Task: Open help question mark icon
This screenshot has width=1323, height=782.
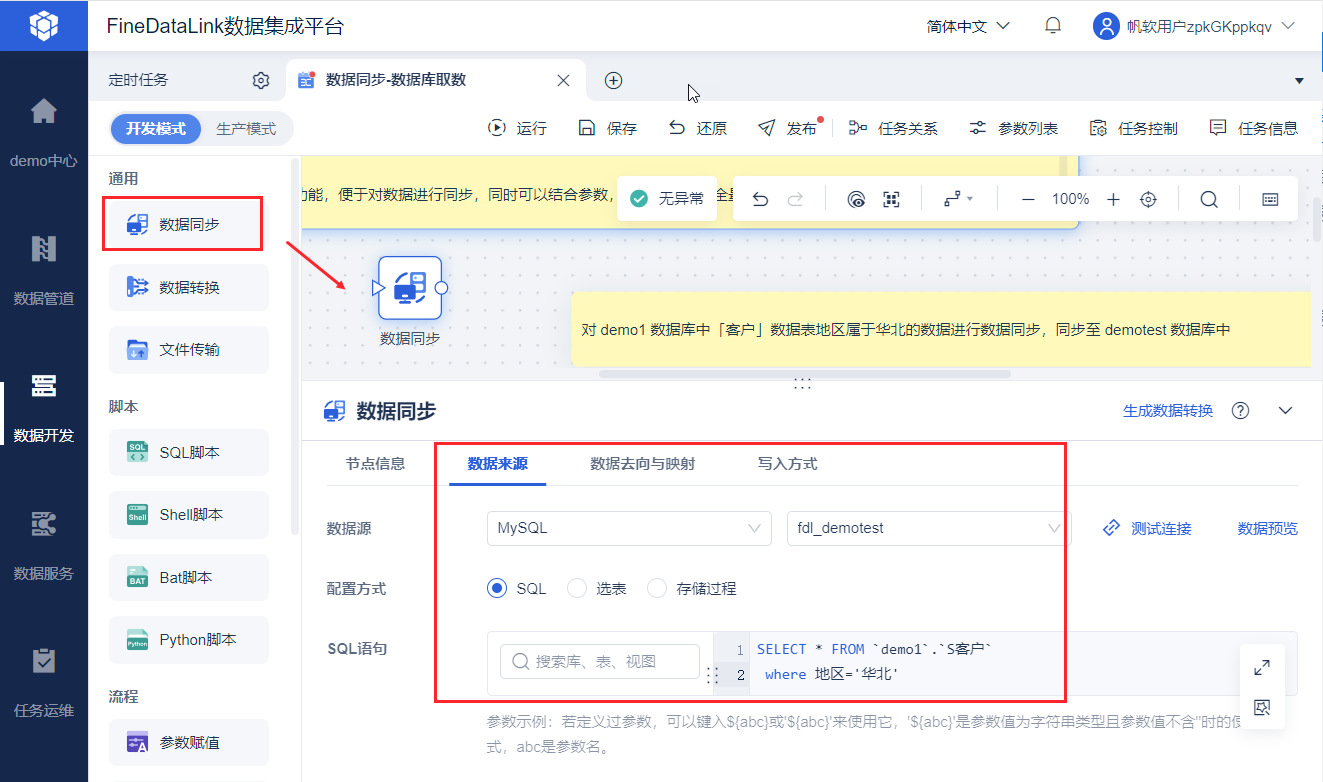Action: (1241, 411)
